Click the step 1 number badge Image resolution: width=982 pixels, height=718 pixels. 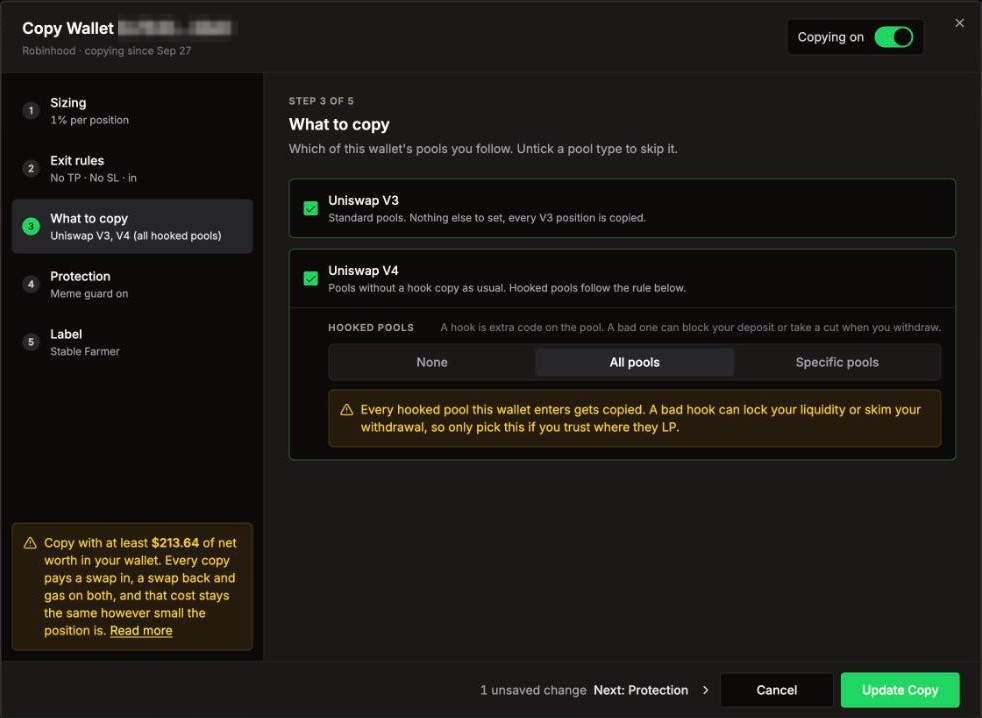[x=31, y=111]
